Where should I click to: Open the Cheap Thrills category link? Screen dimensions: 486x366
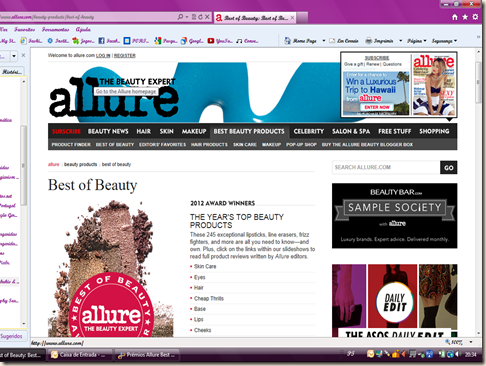[209, 298]
